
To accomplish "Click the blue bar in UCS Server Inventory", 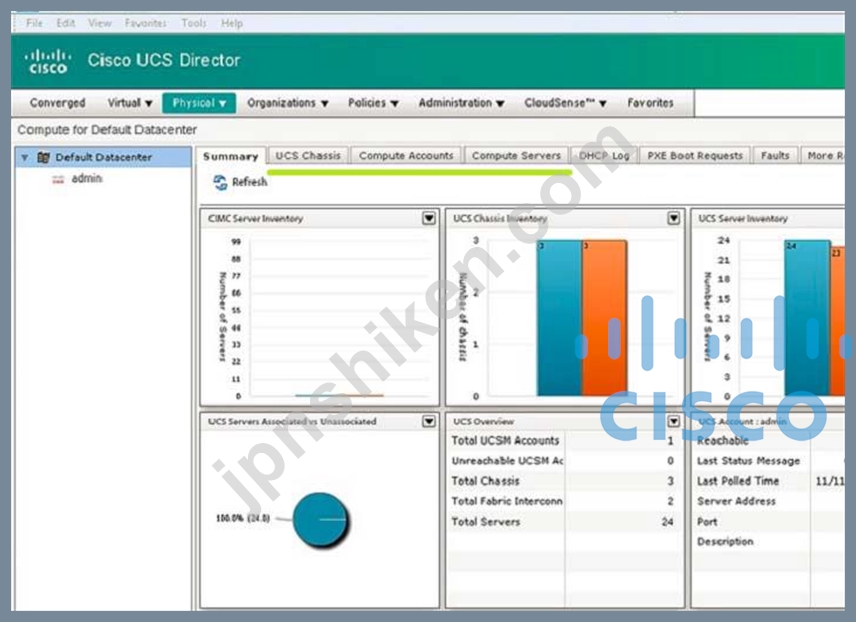I will click(x=807, y=317).
